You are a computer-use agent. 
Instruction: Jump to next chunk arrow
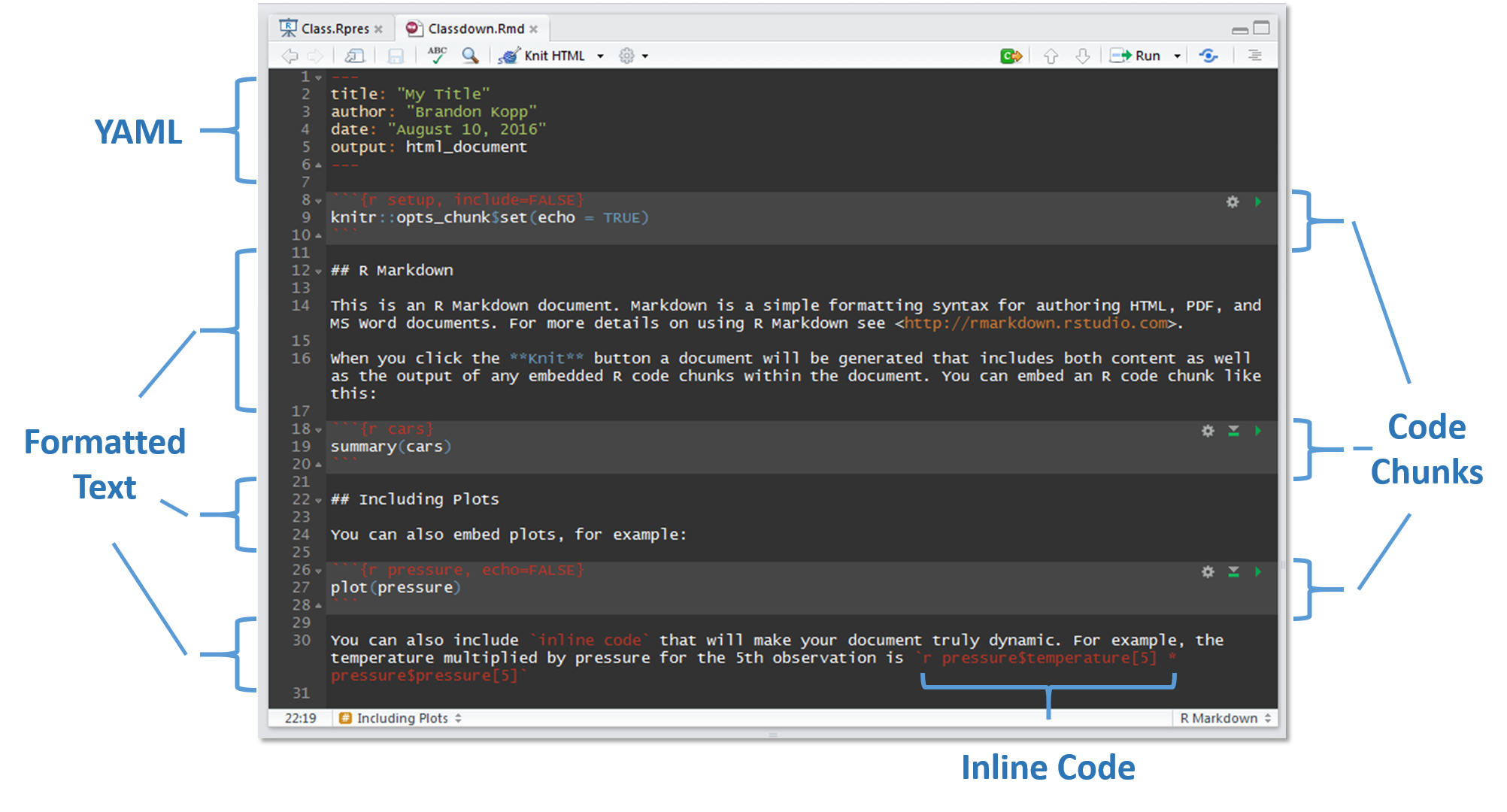(1083, 56)
